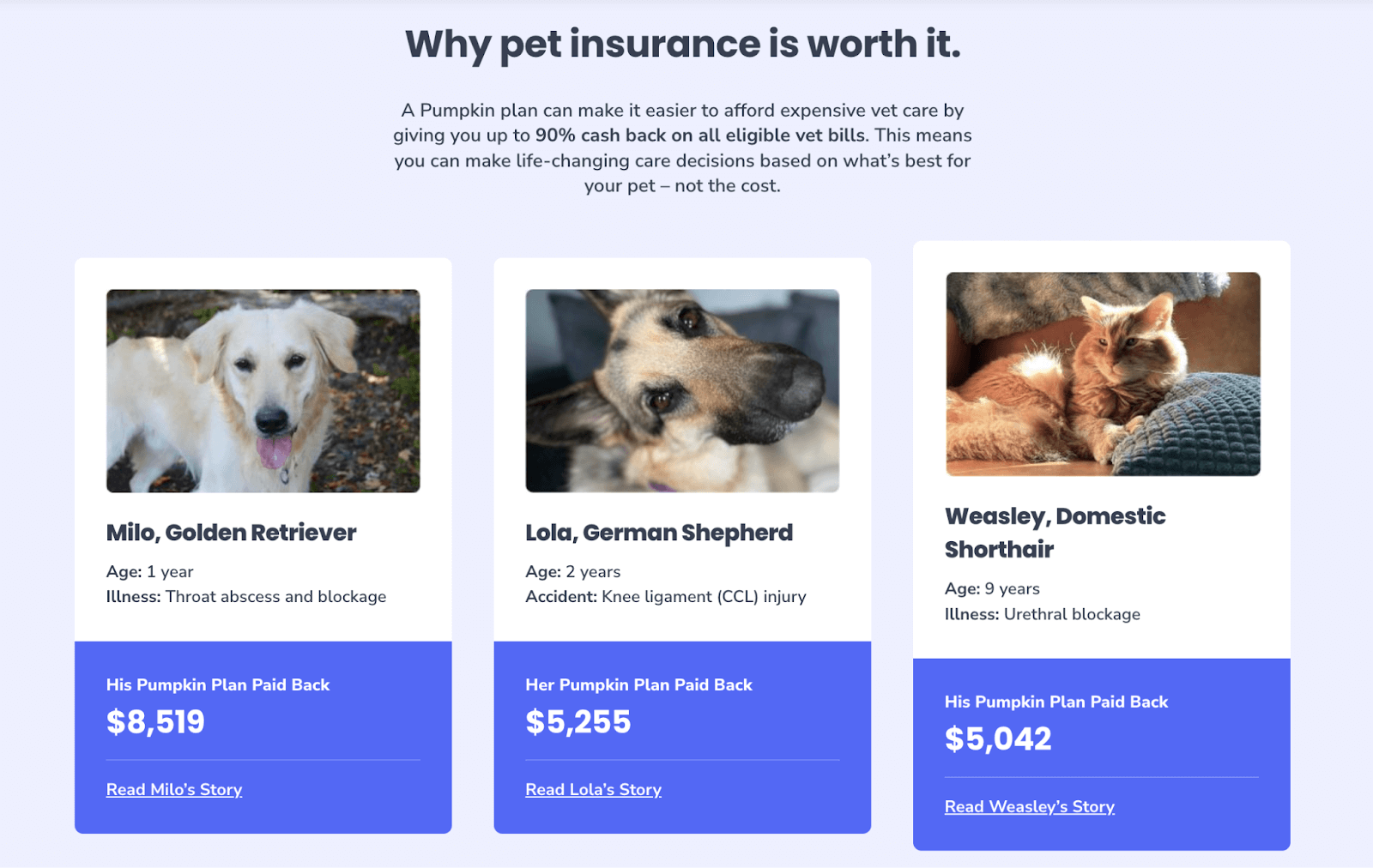Click the Milo, Golden Retriever card title
This screenshot has width=1373, height=868.
coord(230,532)
